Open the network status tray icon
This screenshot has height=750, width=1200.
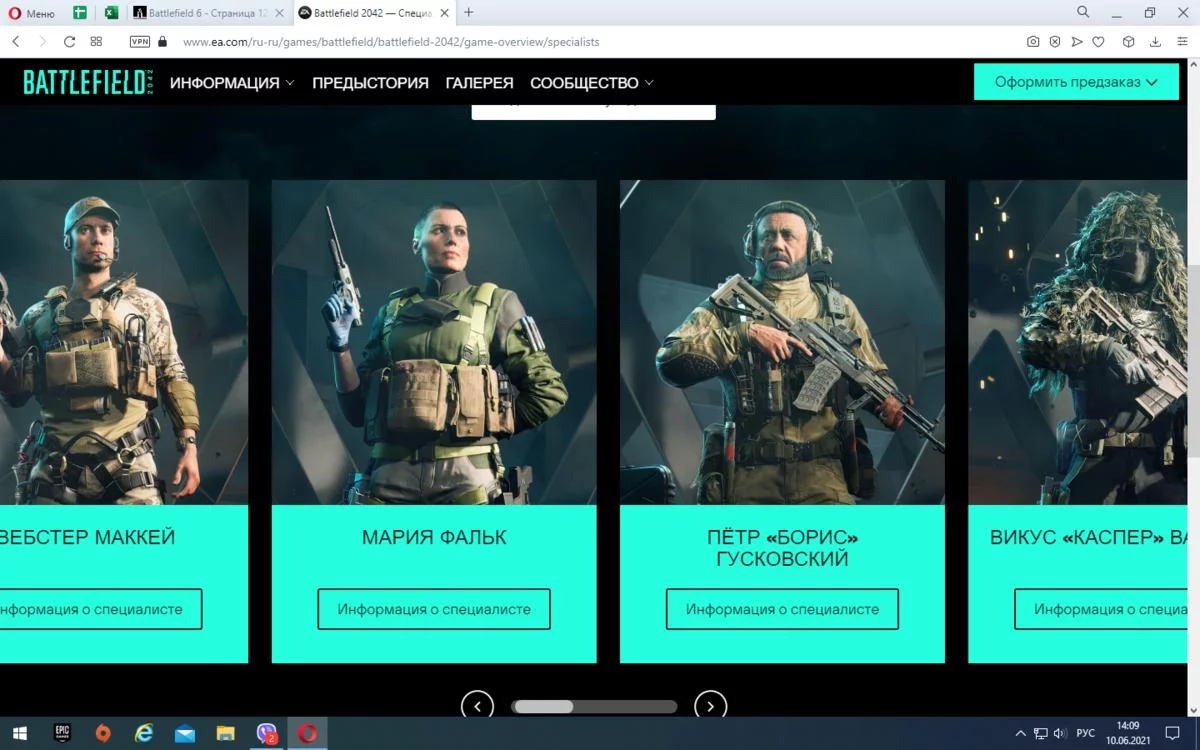click(x=1041, y=733)
